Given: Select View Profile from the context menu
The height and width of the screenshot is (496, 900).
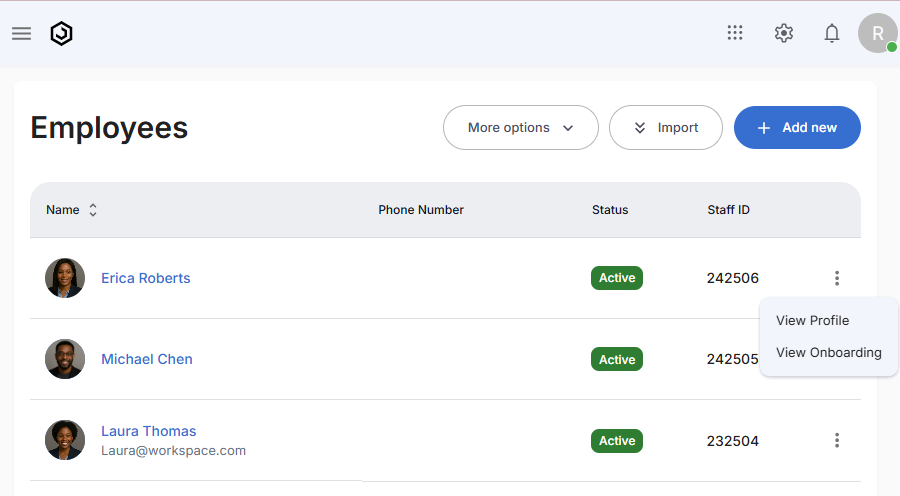Looking at the screenshot, I should click(812, 321).
